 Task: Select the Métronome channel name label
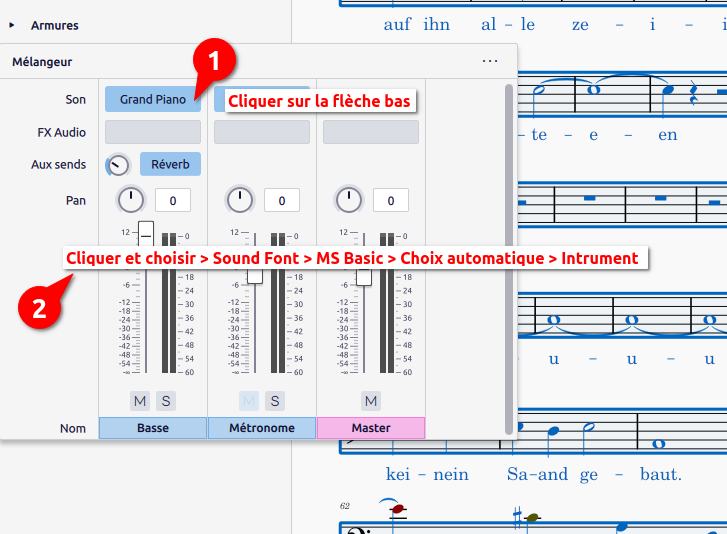click(x=262, y=428)
